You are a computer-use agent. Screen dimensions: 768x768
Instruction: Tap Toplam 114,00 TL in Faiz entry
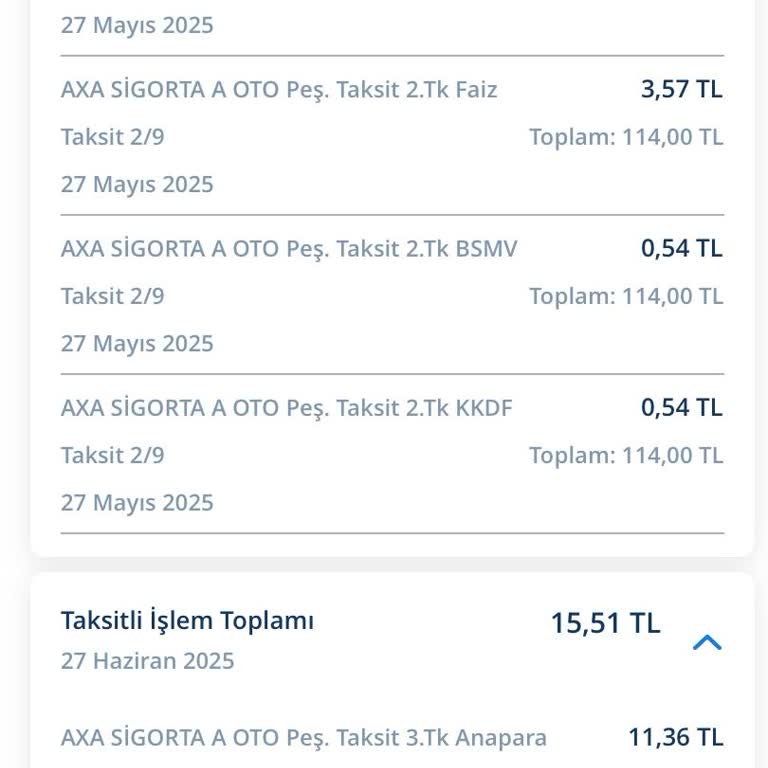coord(625,137)
